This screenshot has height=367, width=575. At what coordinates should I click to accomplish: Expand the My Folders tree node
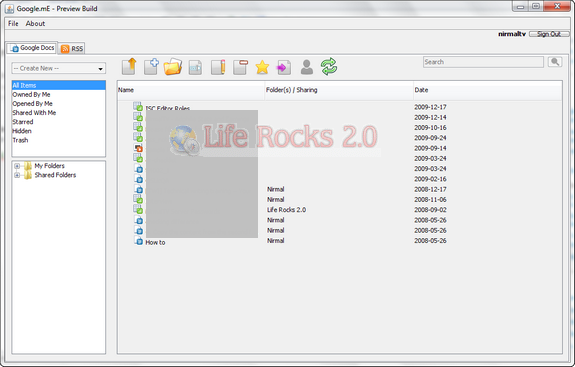[x=17, y=166]
